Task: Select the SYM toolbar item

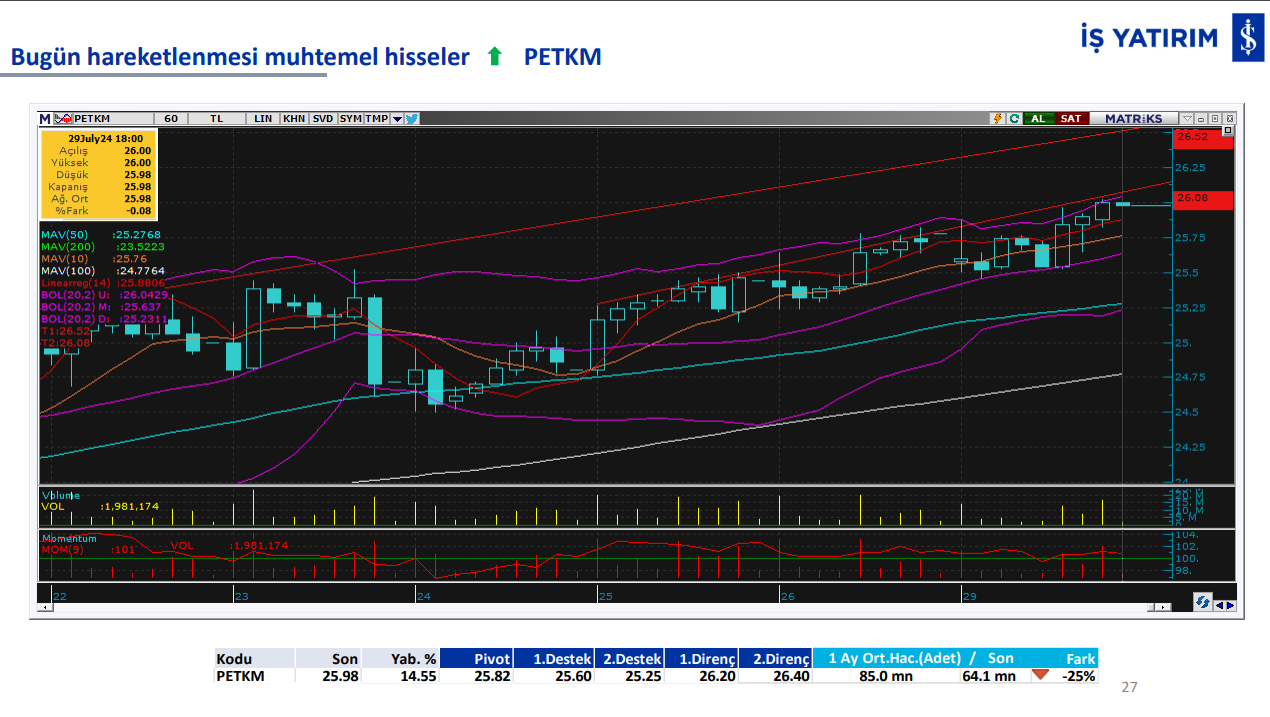Action: tap(350, 118)
